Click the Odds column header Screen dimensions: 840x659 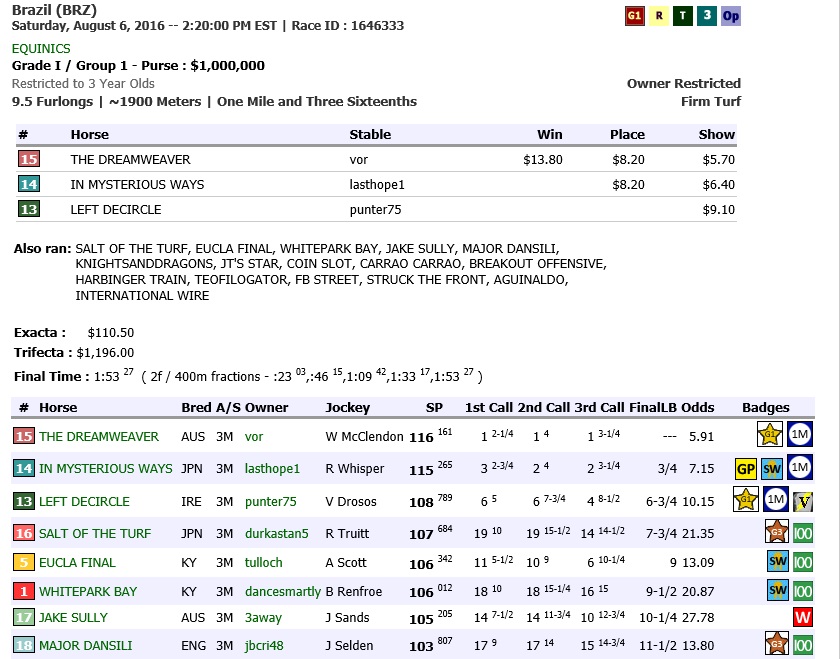(x=698, y=408)
